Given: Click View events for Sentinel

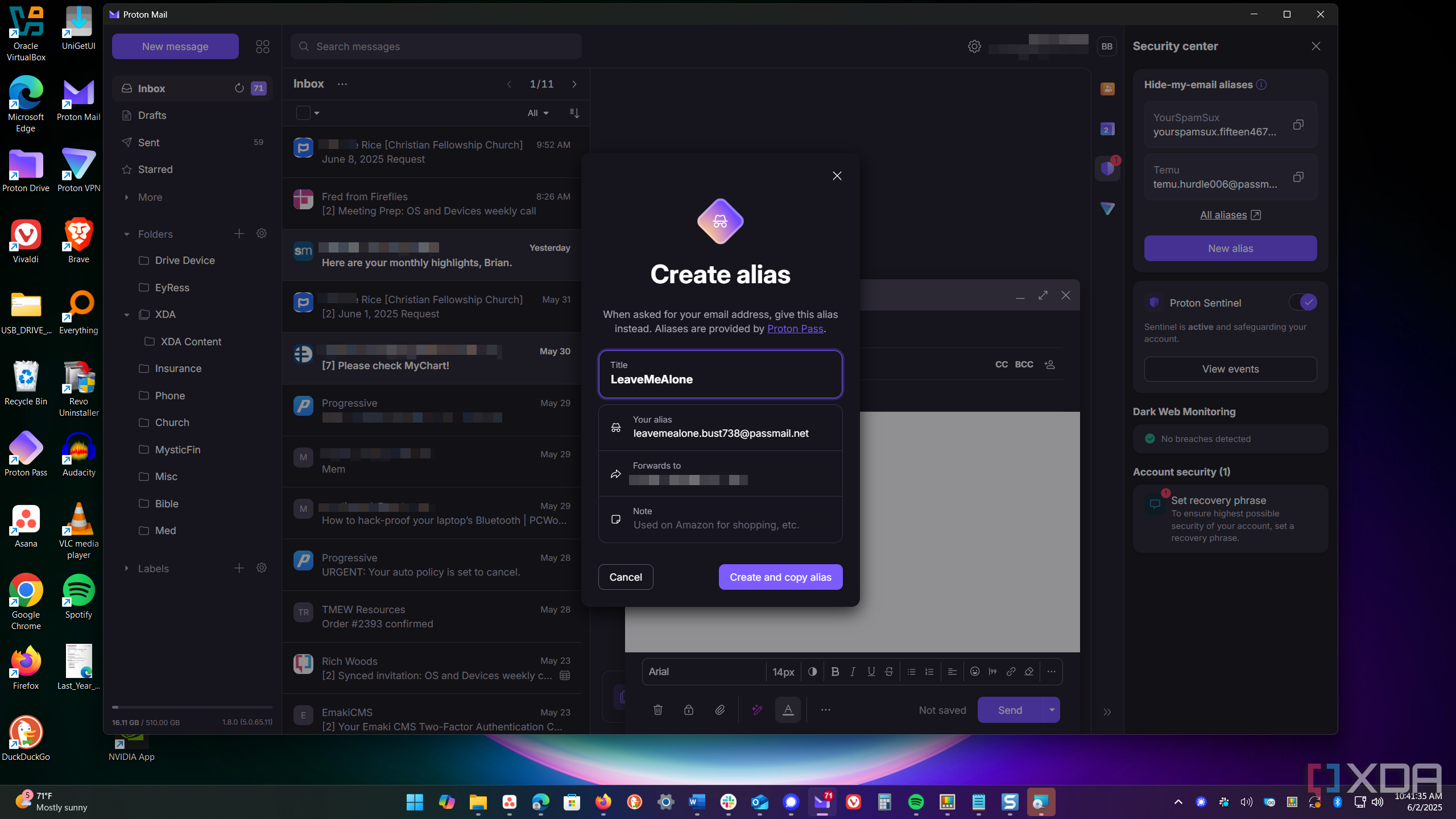Looking at the screenshot, I should tap(1230, 369).
